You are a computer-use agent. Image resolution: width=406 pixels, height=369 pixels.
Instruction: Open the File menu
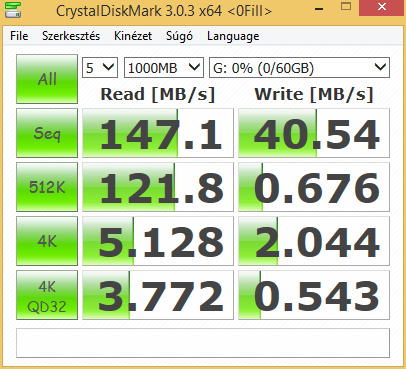point(19,36)
